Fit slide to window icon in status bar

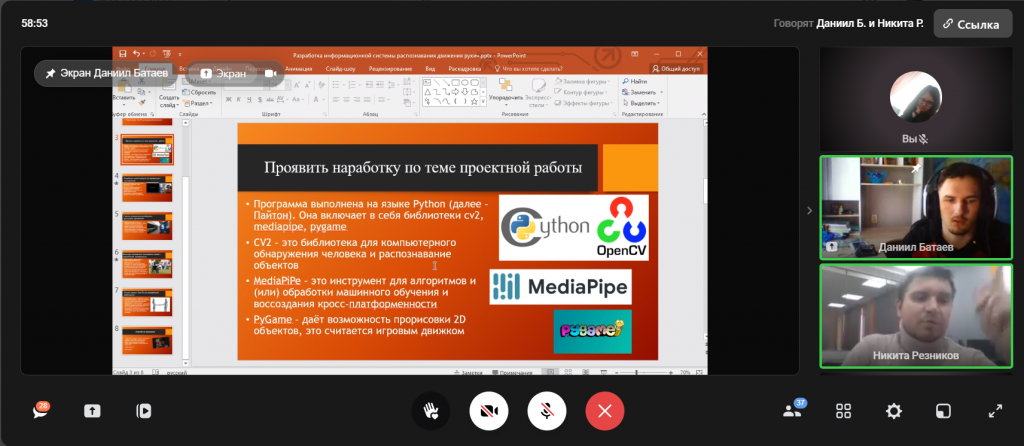699,372
